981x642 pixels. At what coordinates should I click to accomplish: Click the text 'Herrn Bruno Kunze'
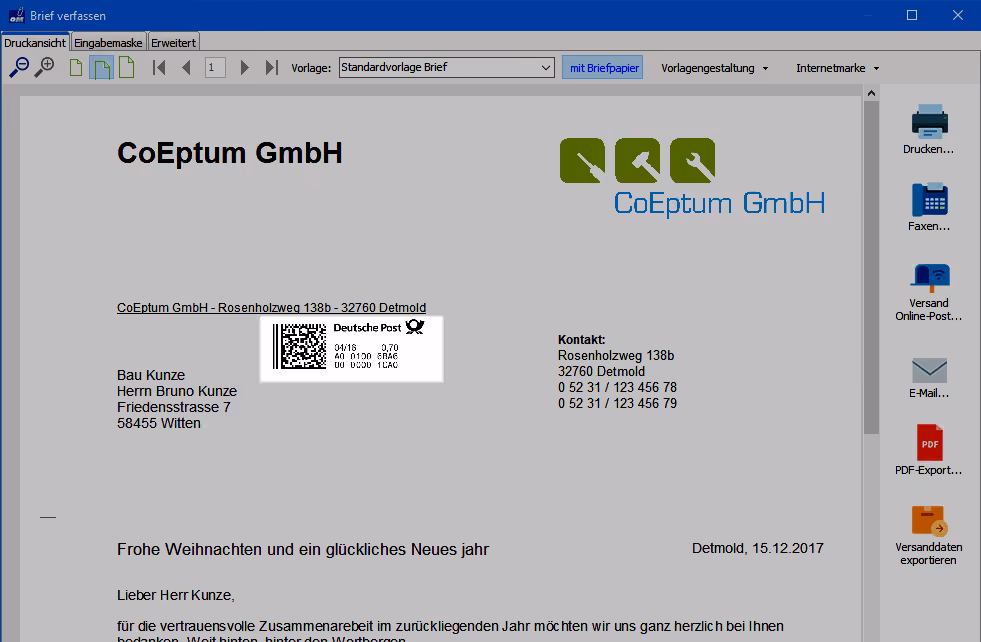[177, 391]
